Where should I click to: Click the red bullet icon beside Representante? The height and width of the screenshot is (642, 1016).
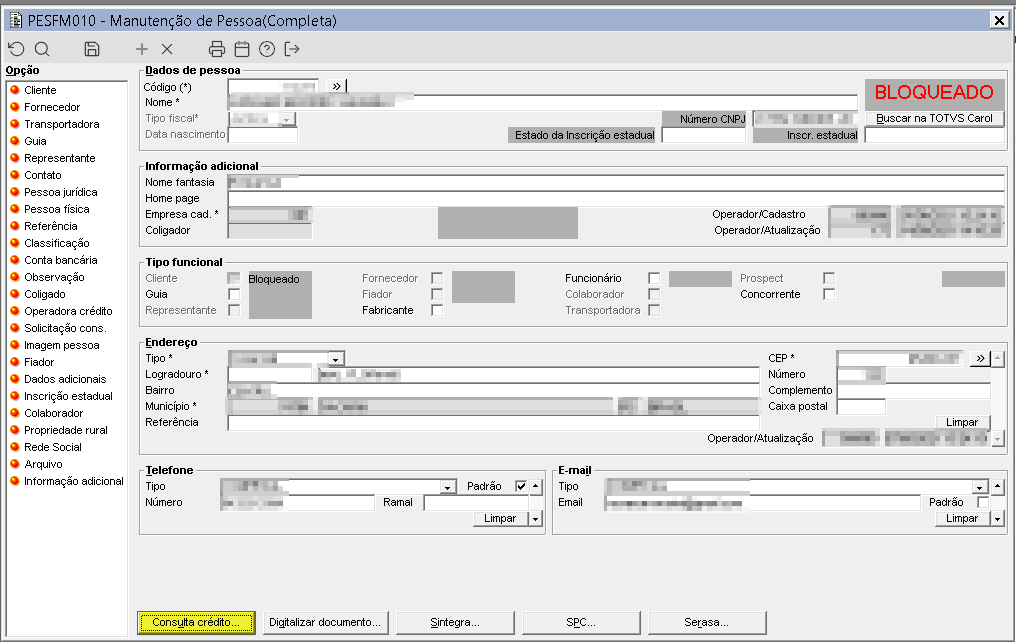pos(15,157)
